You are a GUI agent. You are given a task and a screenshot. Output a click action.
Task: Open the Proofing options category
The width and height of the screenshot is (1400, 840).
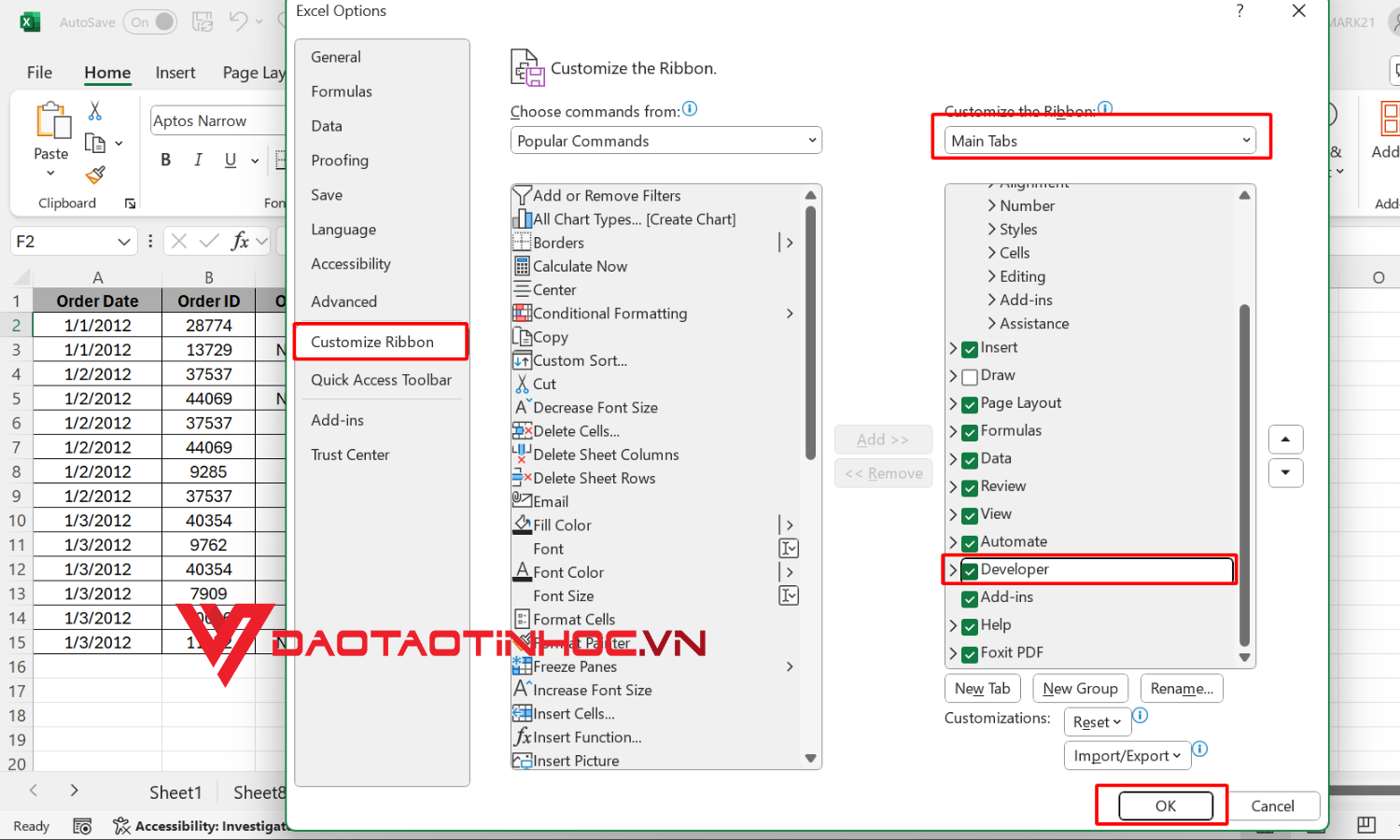point(382,161)
